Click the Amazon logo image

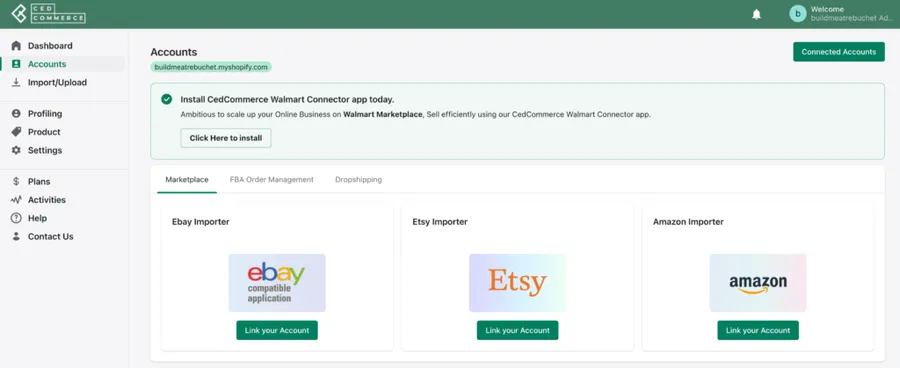click(758, 283)
